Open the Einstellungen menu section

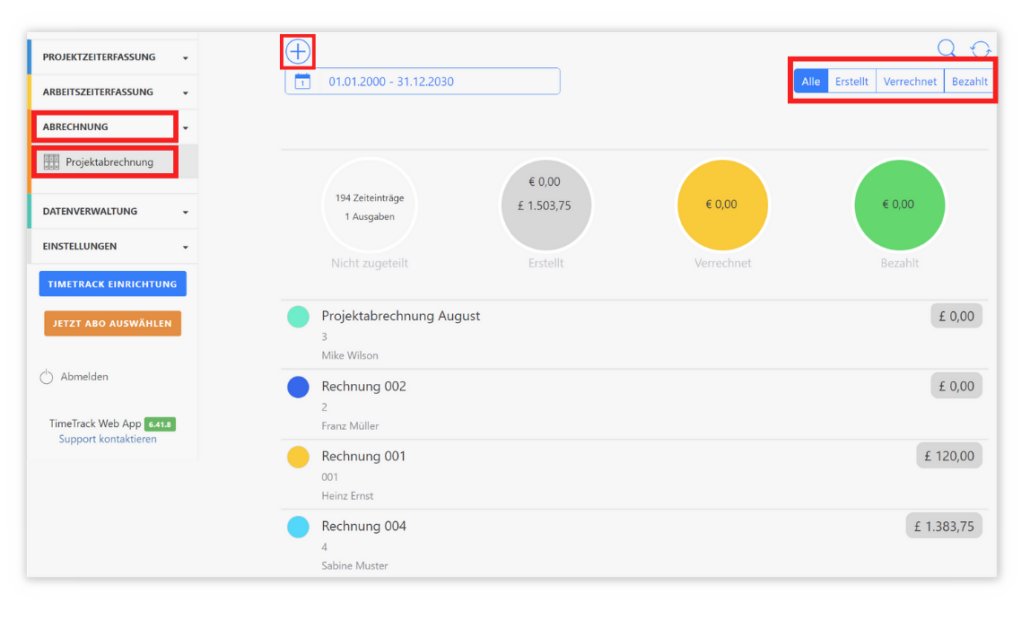coord(112,246)
